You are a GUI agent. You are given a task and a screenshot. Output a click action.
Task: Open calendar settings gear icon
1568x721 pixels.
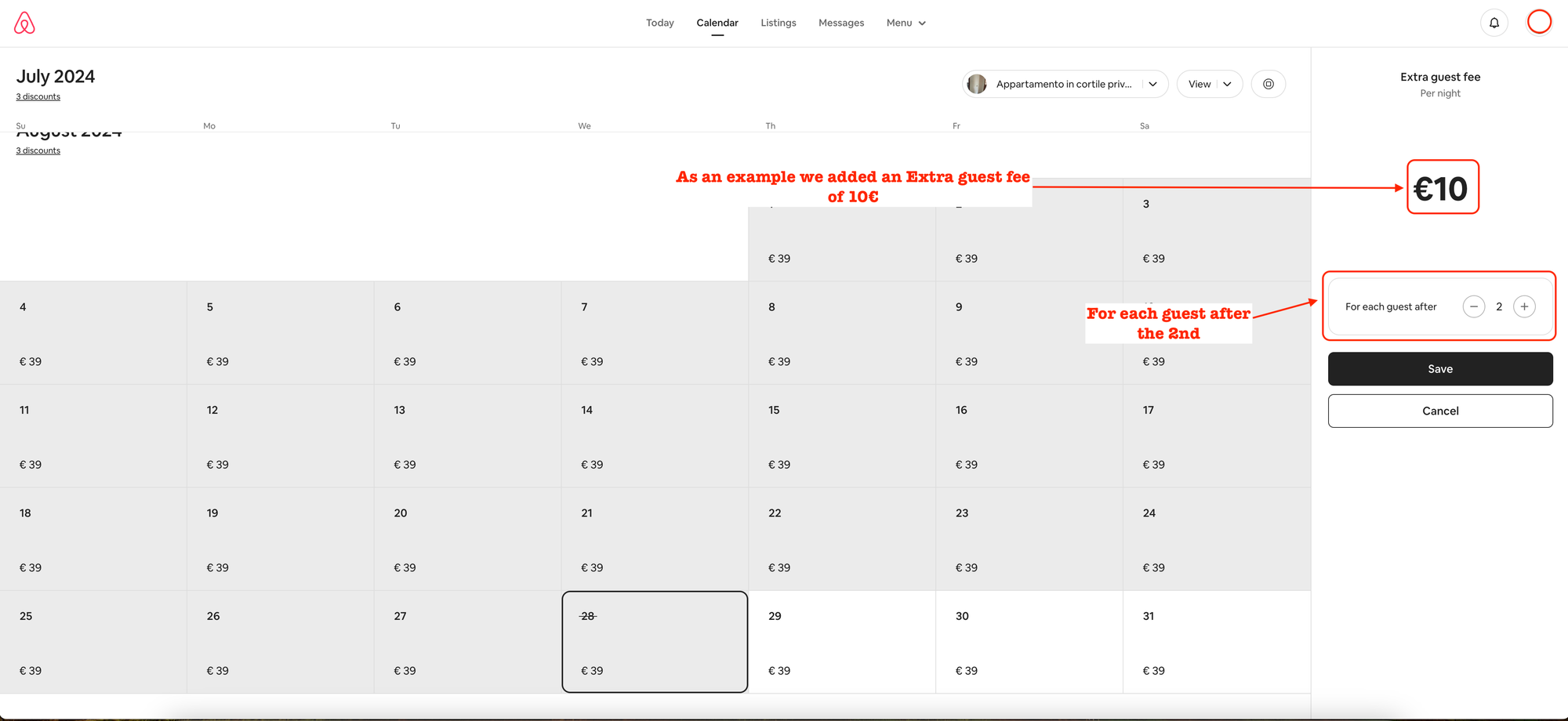coord(1268,84)
